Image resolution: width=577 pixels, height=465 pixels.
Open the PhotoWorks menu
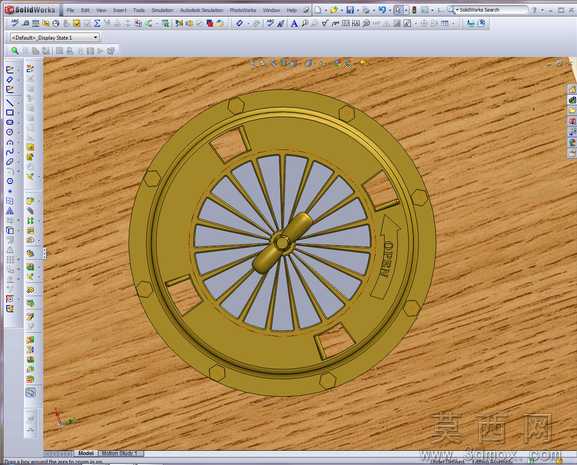pos(243,10)
